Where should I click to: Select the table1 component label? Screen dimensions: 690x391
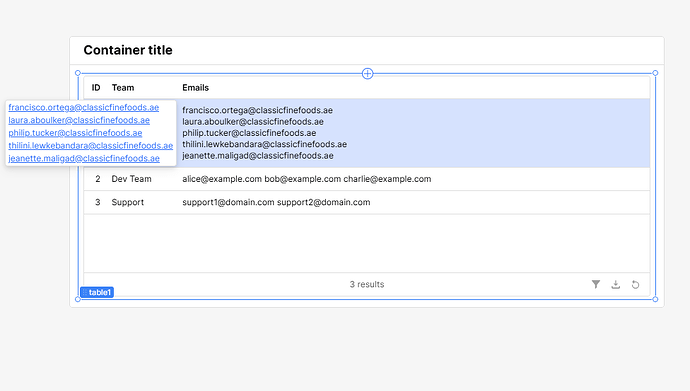click(97, 292)
